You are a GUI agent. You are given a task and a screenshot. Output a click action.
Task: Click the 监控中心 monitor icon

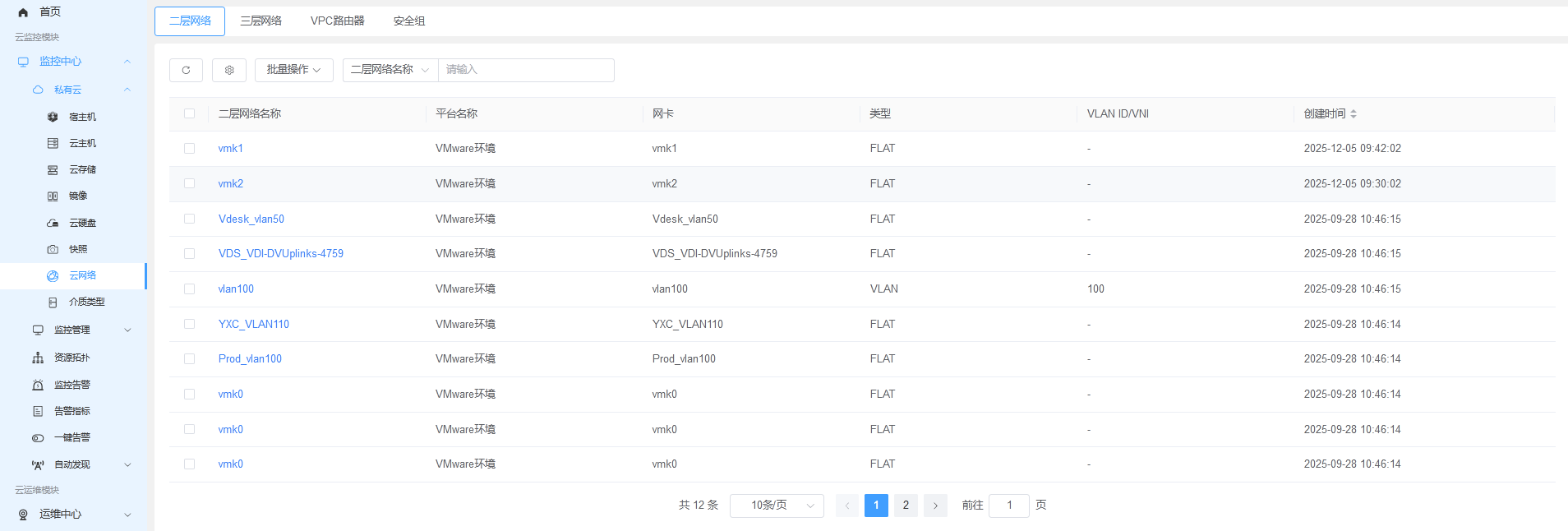click(23, 62)
